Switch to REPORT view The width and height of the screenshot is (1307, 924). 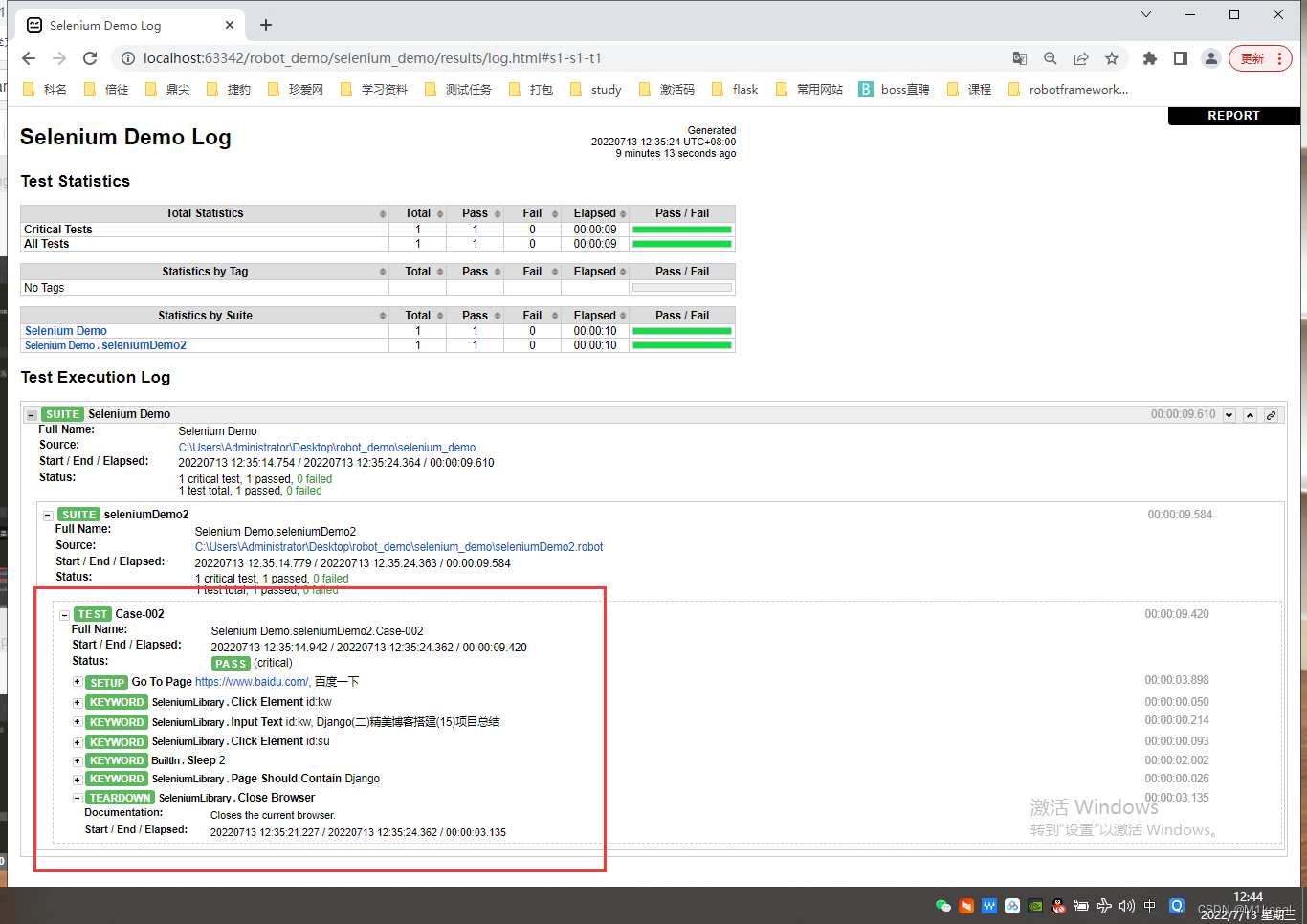click(x=1233, y=116)
